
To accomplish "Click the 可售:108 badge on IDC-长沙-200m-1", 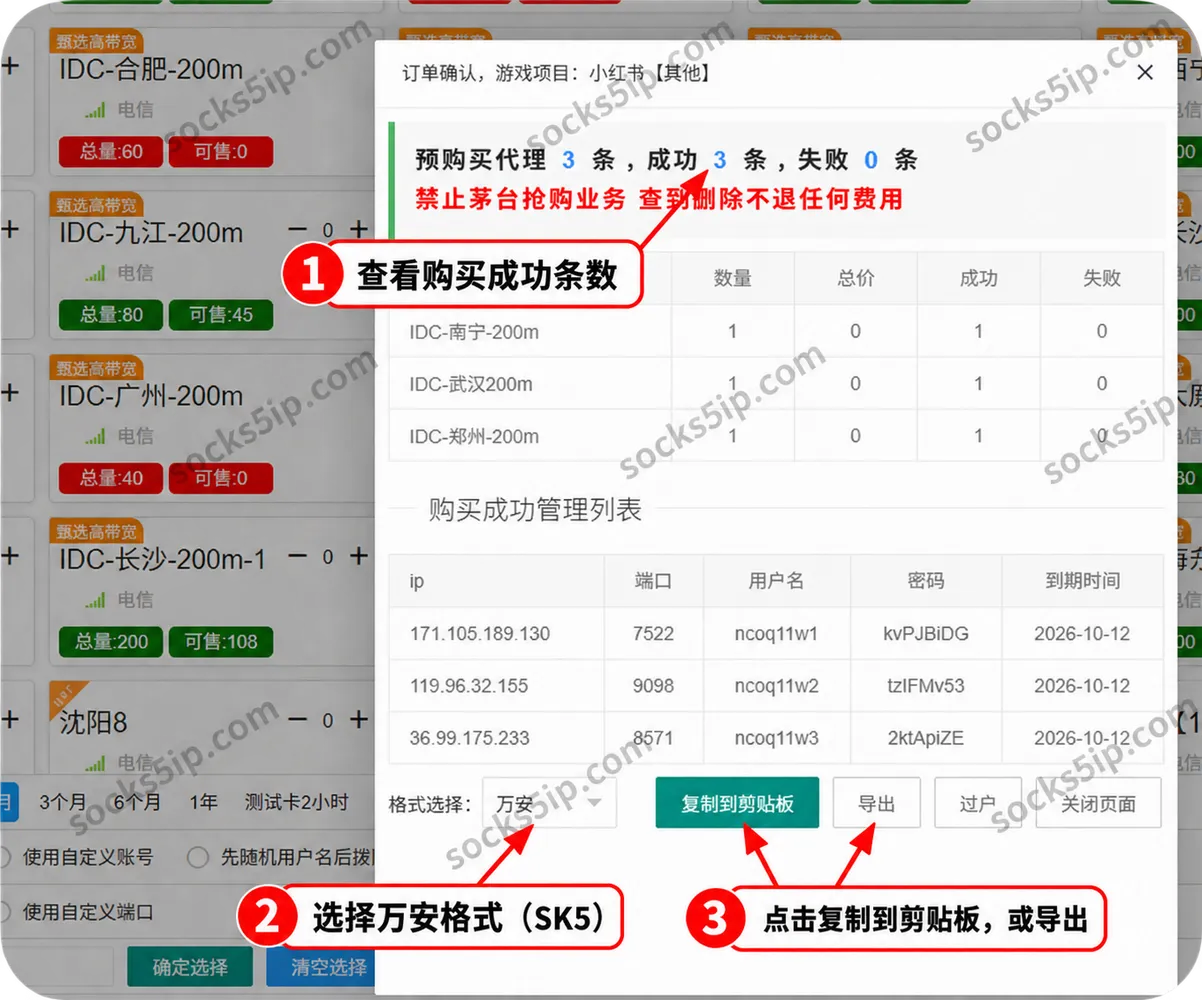I will click(221, 642).
